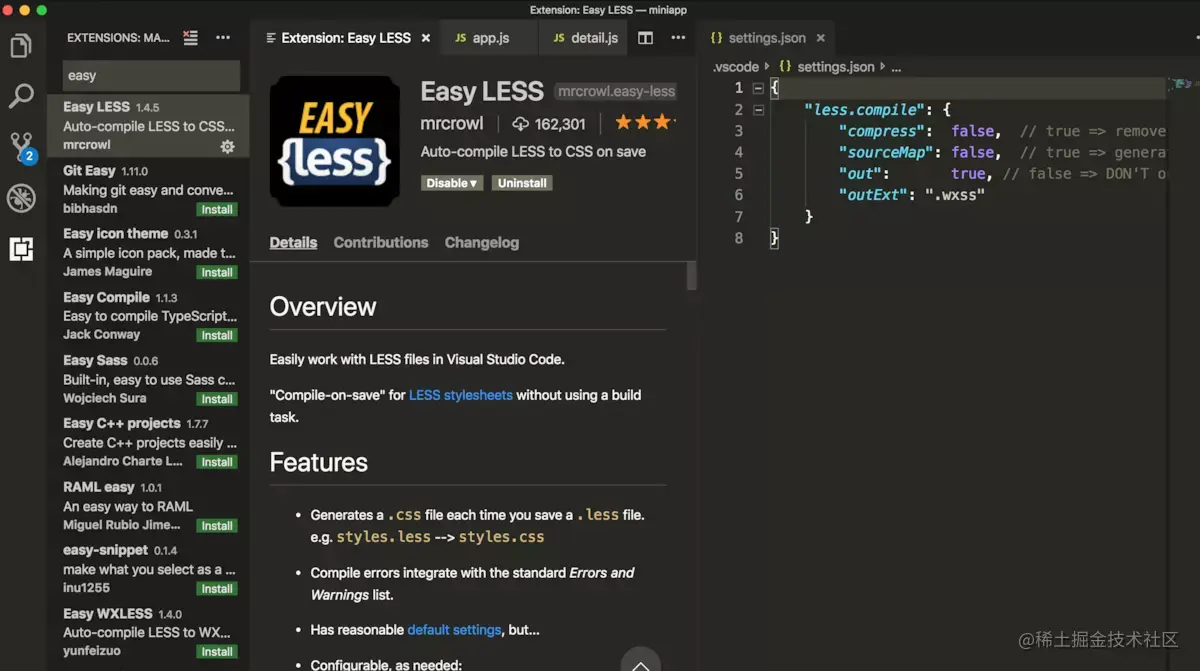Select Easy Sass list entry
The image size is (1200, 671).
(148, 378)
